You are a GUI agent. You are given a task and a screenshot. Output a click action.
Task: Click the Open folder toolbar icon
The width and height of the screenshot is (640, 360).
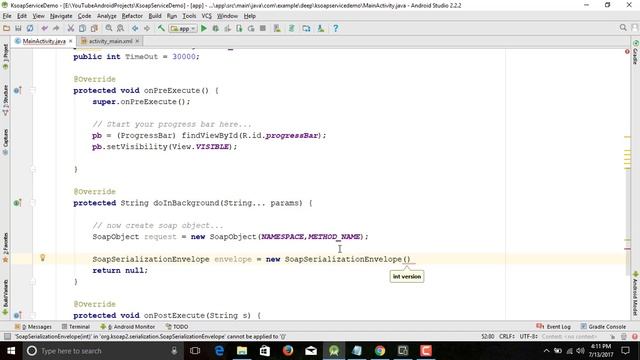tap(6, 28)
